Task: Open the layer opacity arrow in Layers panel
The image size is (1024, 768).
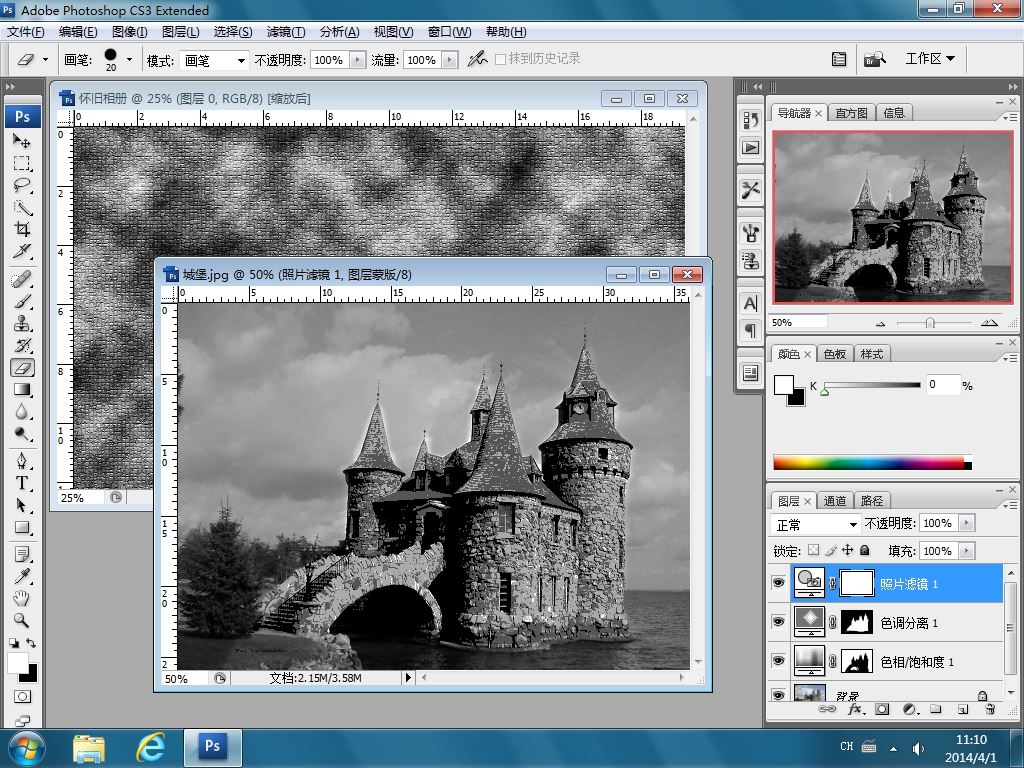Action: tap(967, 523)
